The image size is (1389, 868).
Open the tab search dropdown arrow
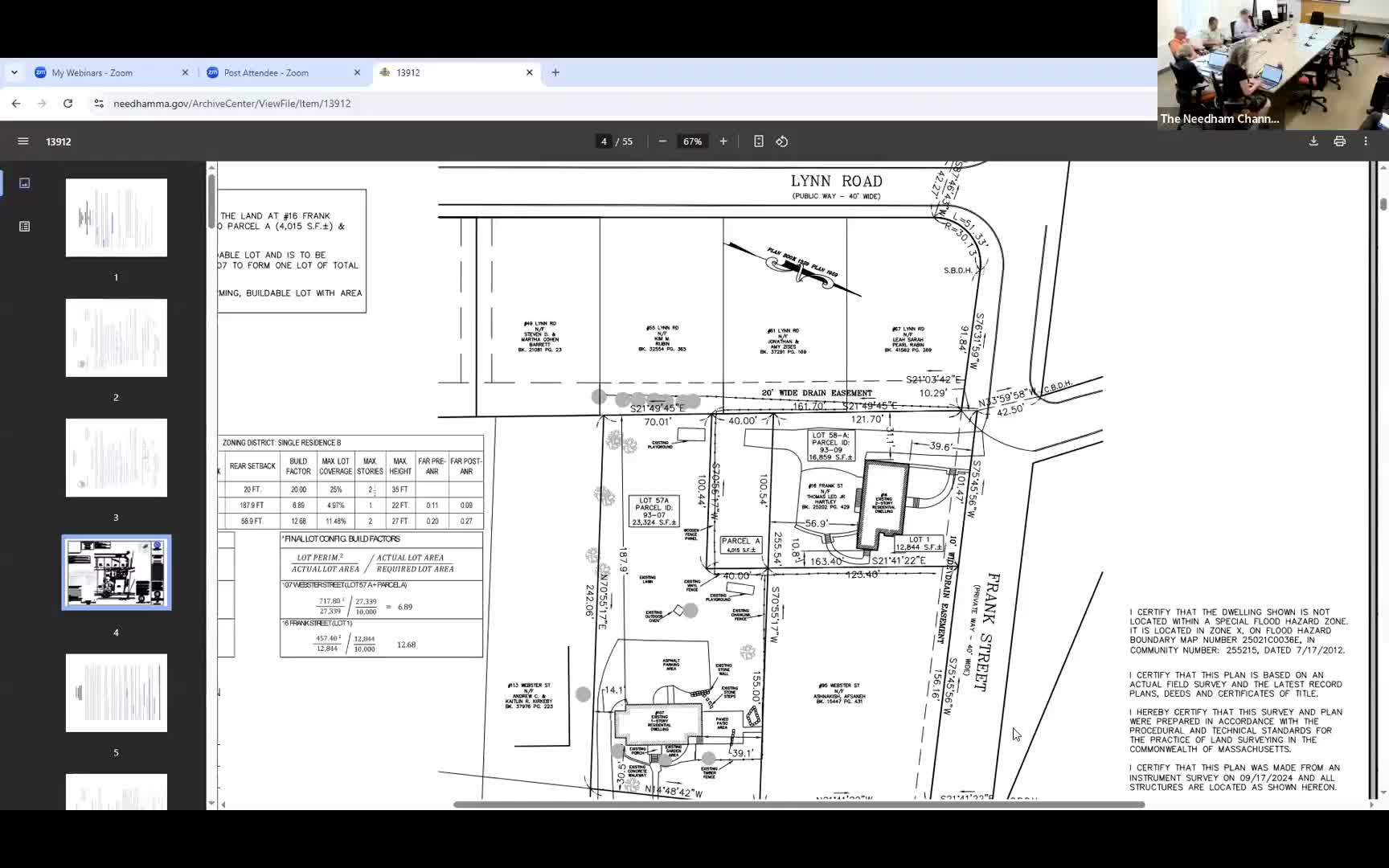[x=14, y=72]
